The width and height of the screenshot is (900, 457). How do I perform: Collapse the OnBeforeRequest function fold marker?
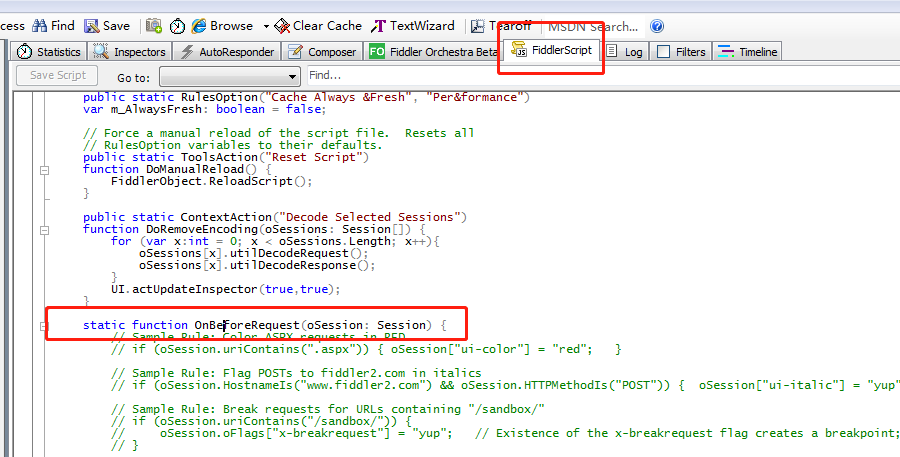45,326
